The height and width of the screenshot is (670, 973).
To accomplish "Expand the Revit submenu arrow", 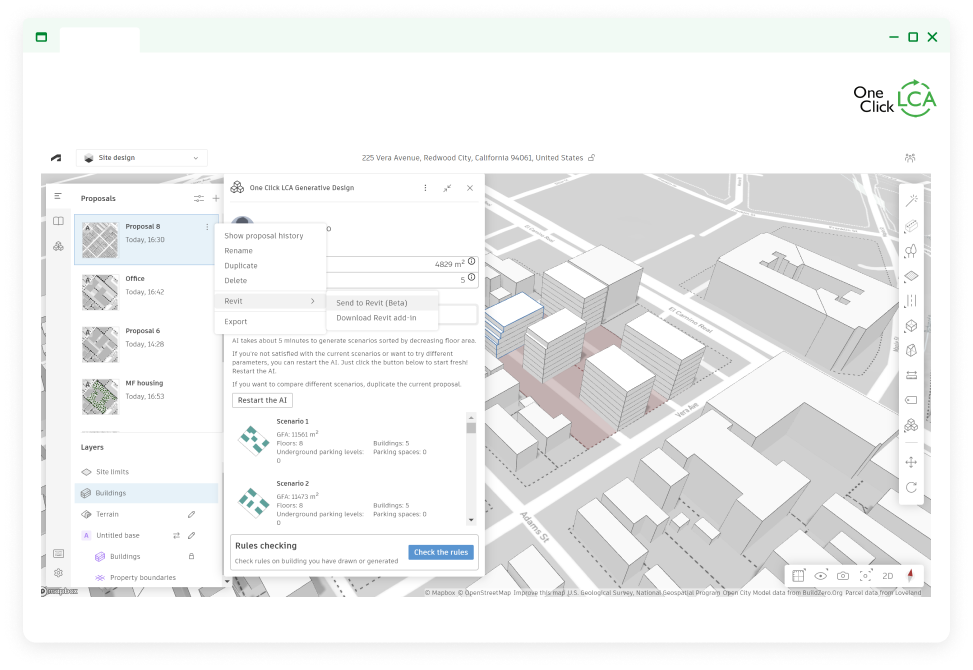I will (x=313, y=301).
